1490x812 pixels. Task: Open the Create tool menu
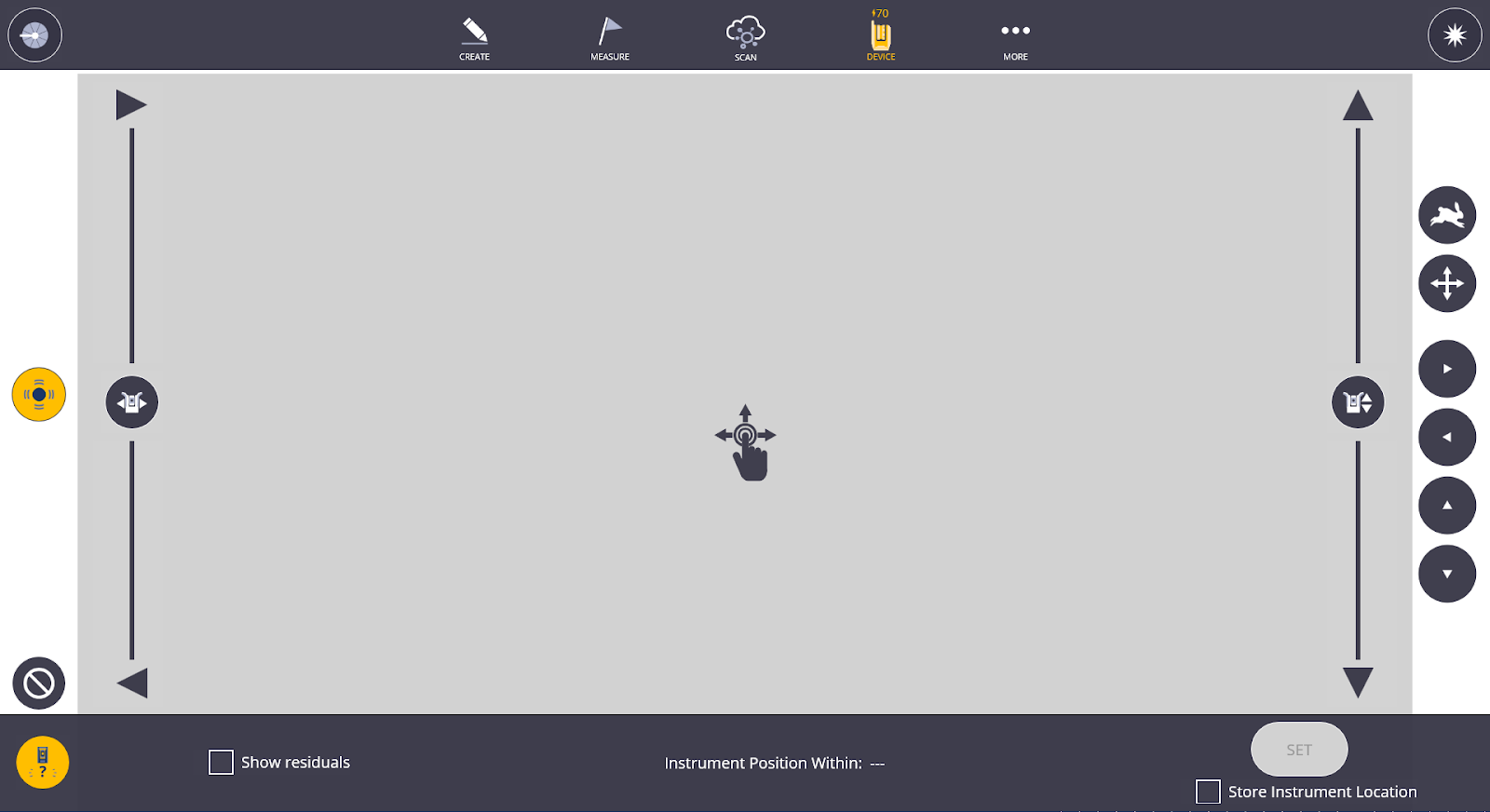pyautogui.click(x=474, y=38)
